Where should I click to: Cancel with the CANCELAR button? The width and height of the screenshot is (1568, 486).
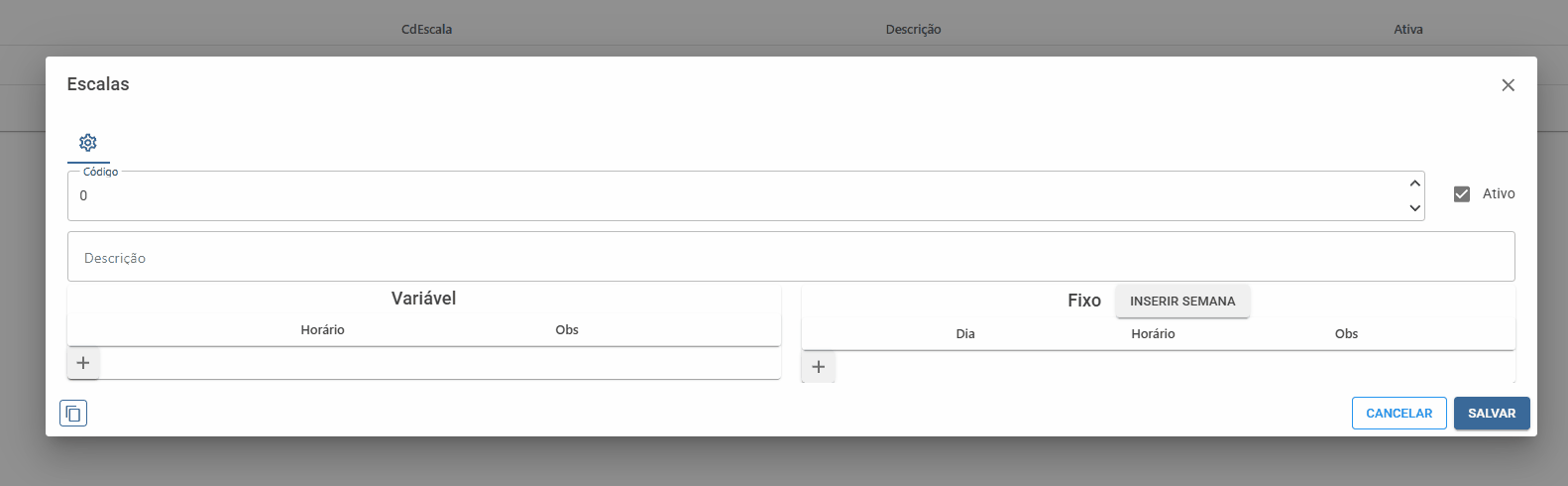click(x=1399, y=414)
